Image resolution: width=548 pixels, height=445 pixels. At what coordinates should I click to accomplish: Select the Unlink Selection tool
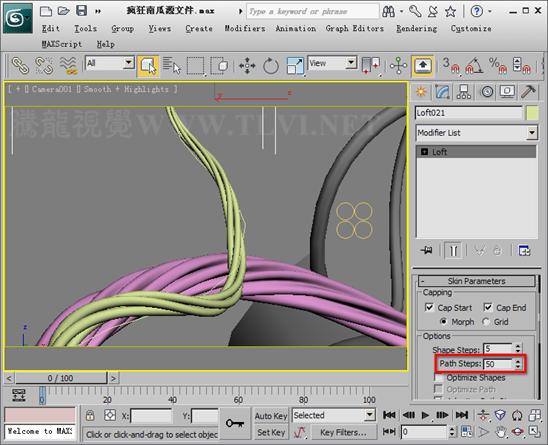pos(44,66)
